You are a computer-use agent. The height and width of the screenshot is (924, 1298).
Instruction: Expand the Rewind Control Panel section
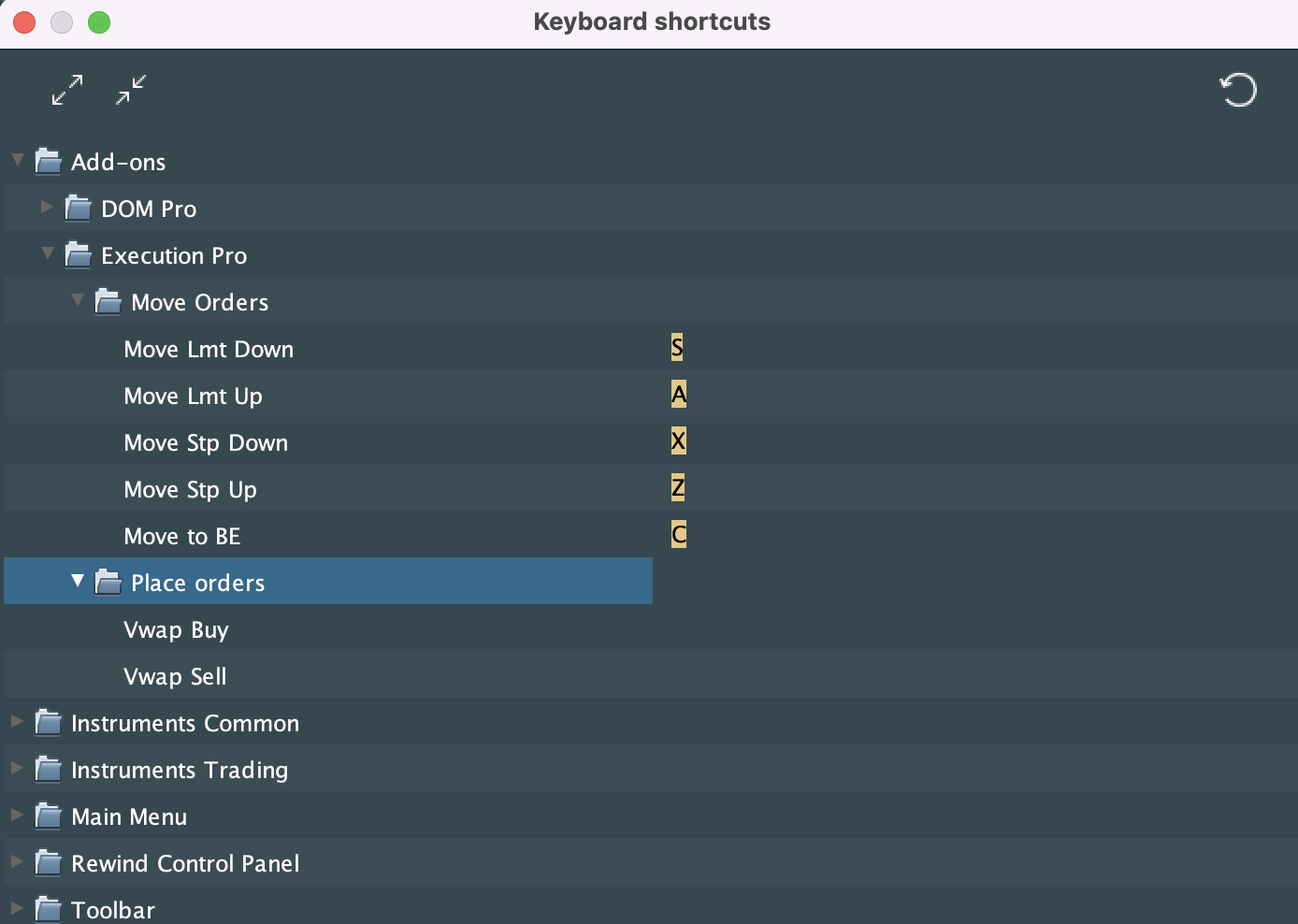tap(17, 861)
